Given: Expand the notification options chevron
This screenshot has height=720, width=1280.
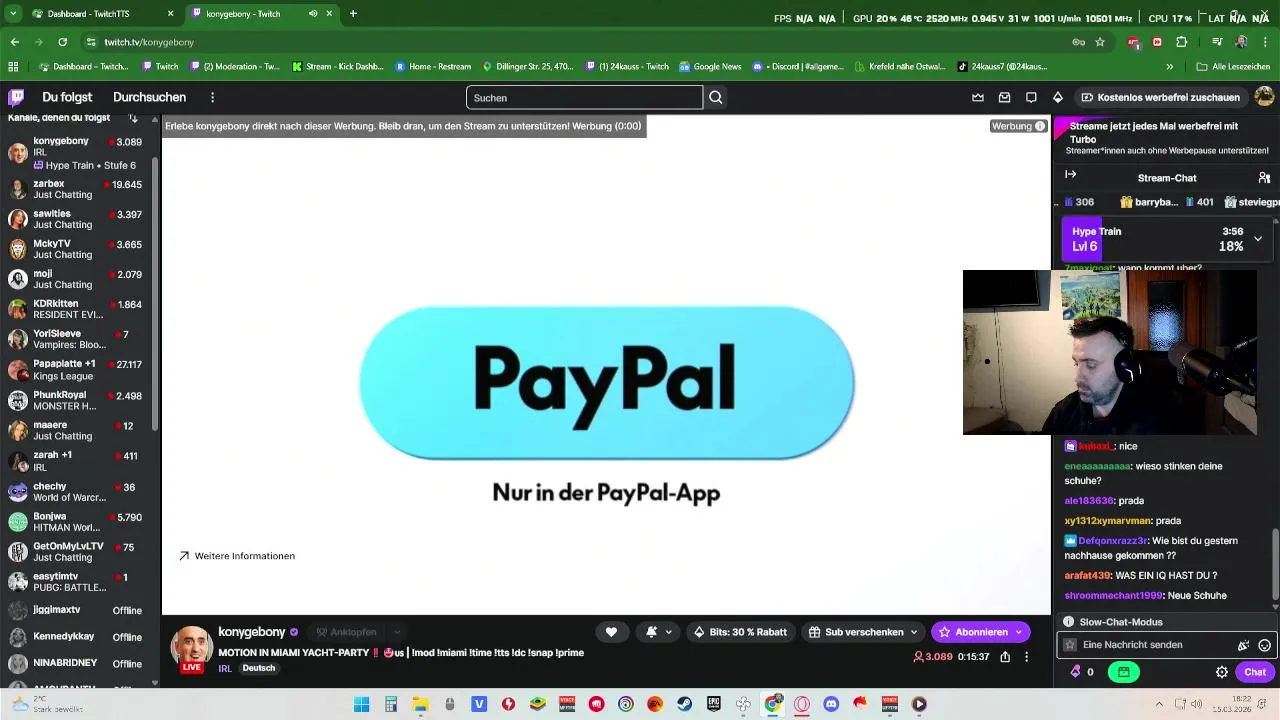Looking at the screenshot, I should tap(669, 632).
